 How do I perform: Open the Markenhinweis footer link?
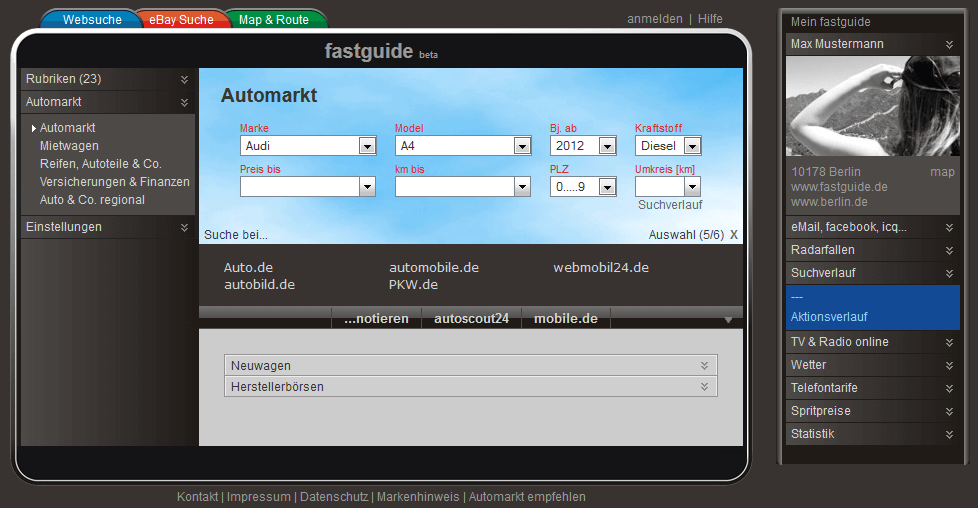[x=418, y=497]
